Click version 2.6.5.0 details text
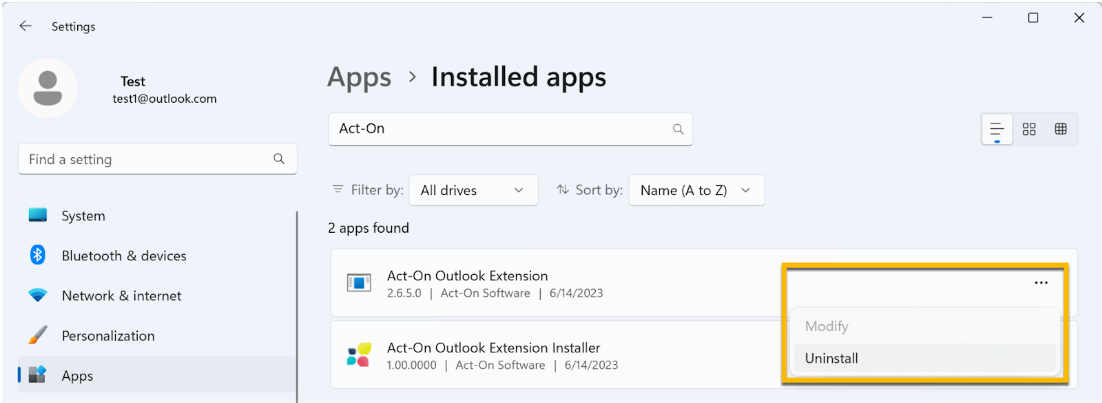This screenshot has width=1102, height=403. pyautogui.click(x=495, y=293)
